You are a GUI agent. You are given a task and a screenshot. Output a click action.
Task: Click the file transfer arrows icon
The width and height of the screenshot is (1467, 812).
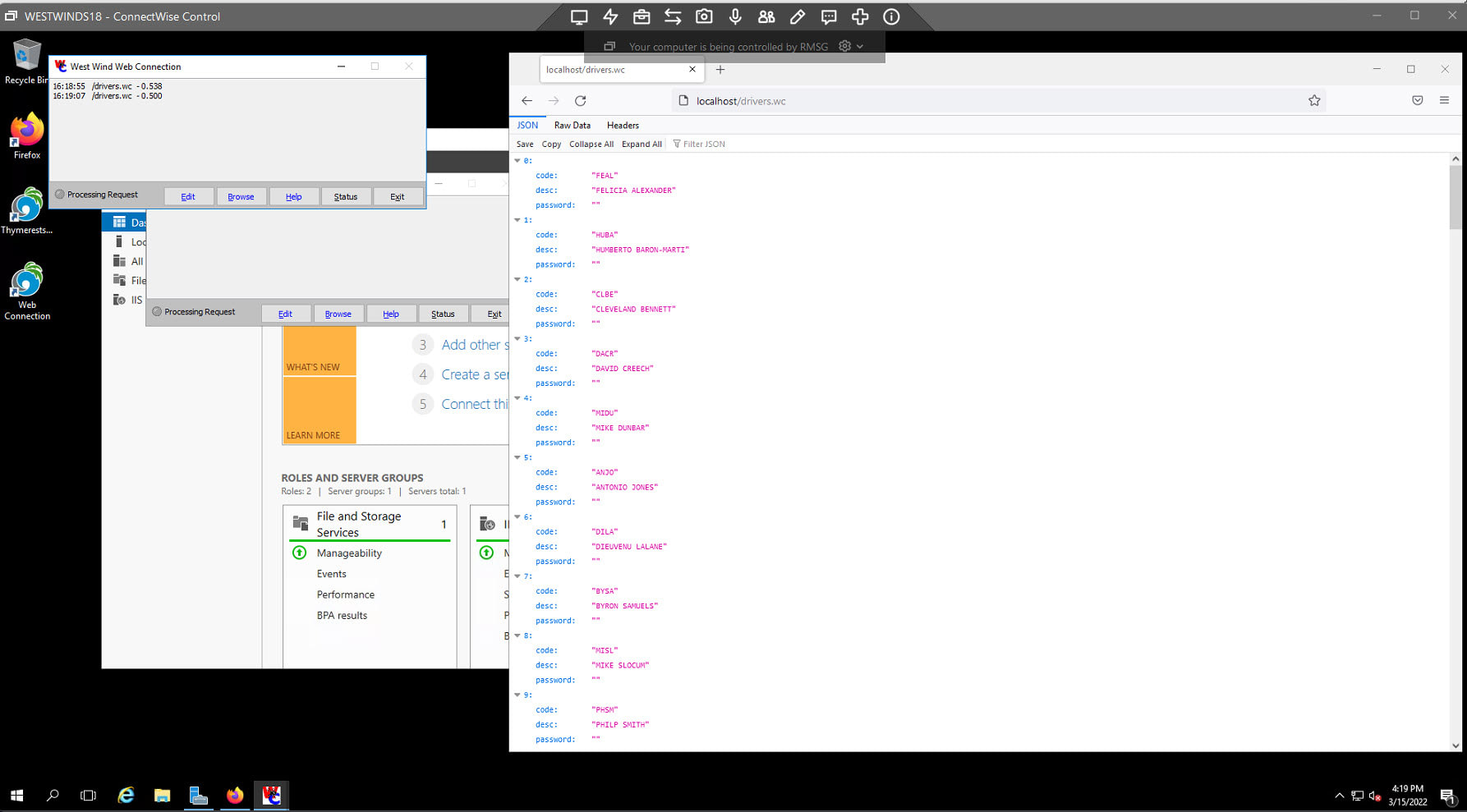pos(673,16)
